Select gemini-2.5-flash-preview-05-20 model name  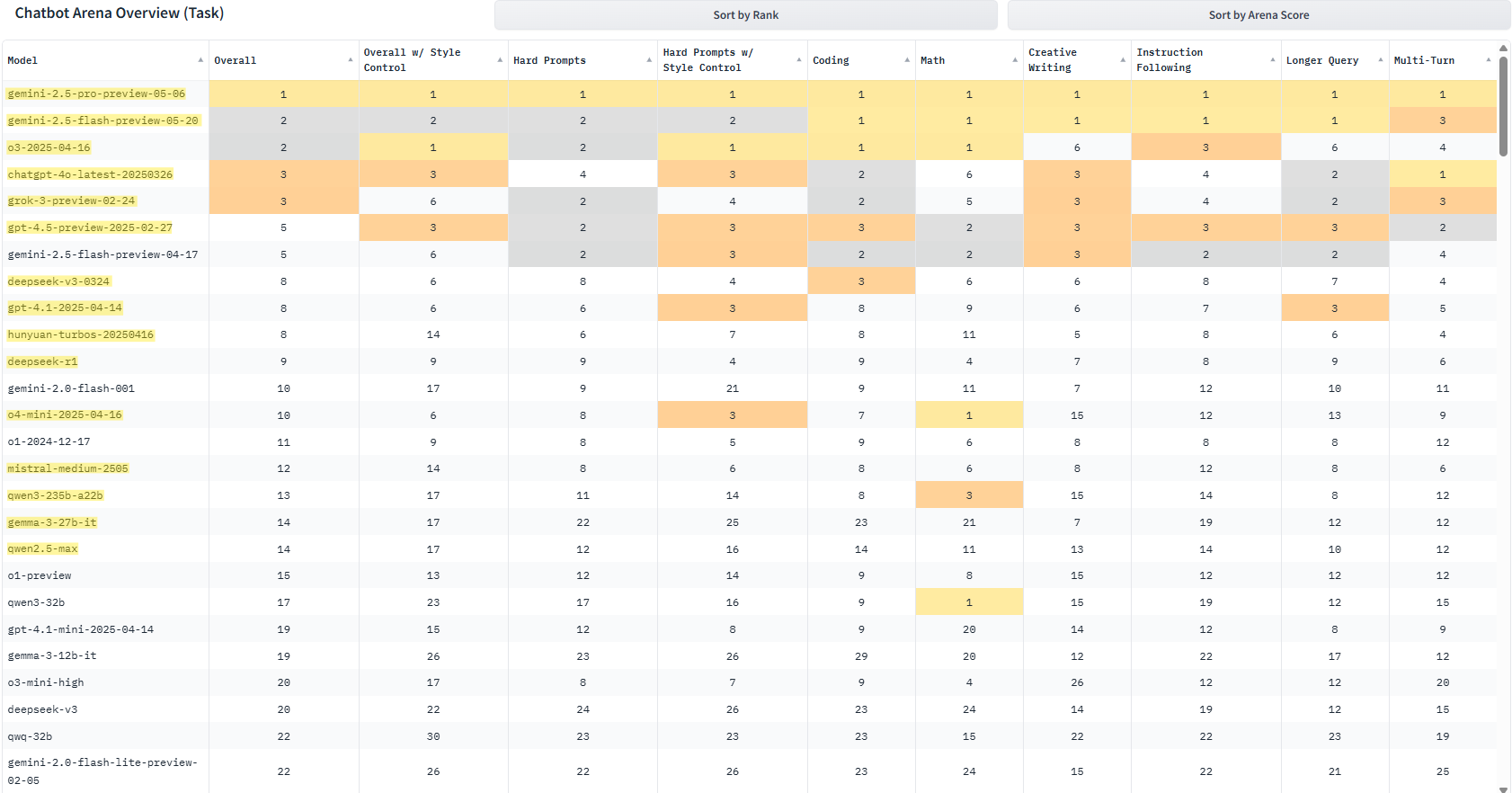pyautogui.click(x=102, y=120)
